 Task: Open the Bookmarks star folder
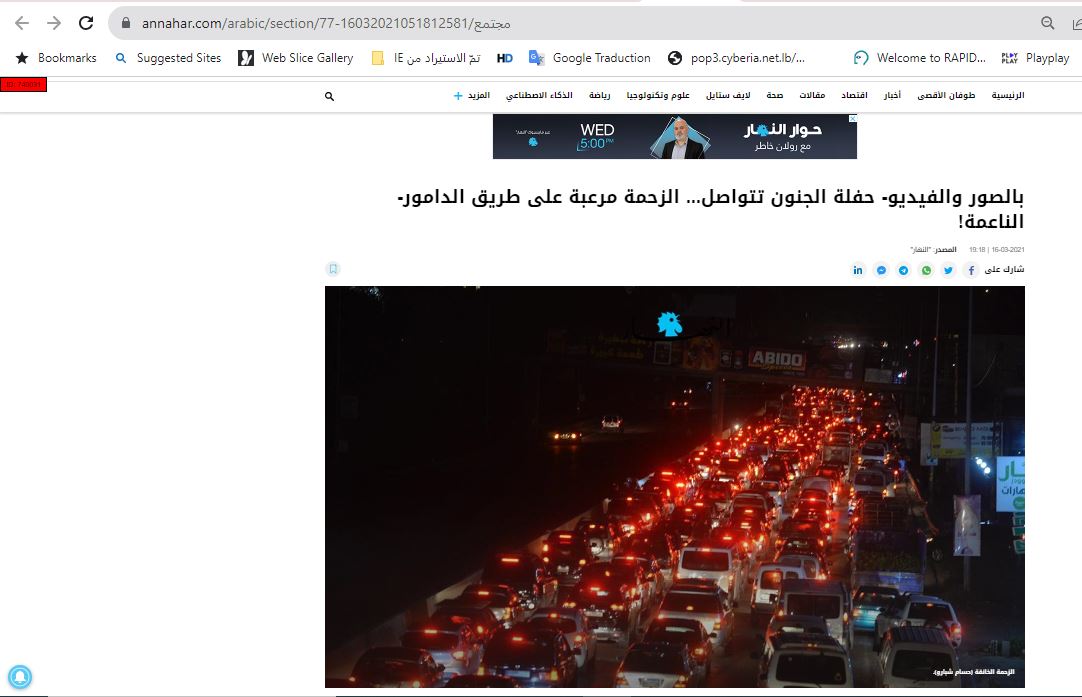pos(56,58)
